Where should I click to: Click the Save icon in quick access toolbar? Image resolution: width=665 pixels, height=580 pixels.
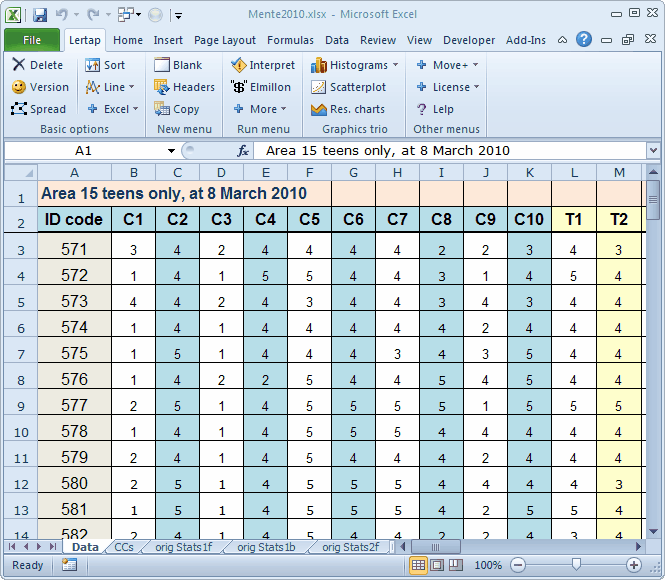pos(40,15)
